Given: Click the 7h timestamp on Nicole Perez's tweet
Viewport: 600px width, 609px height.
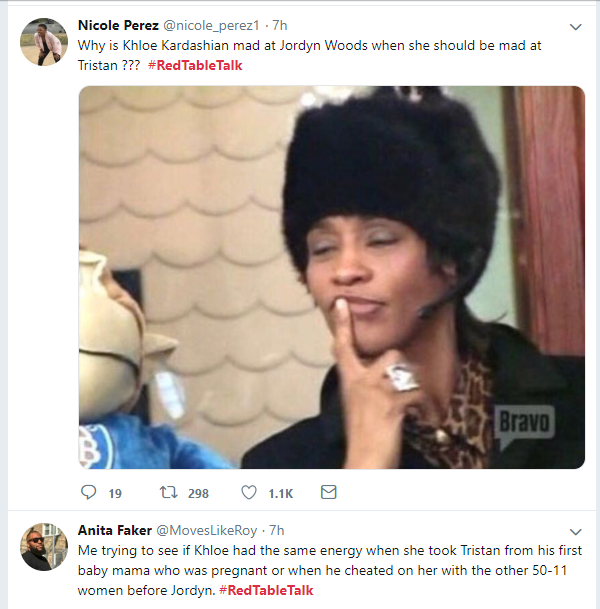Looking at the screenshot, I should click(279, 25).
